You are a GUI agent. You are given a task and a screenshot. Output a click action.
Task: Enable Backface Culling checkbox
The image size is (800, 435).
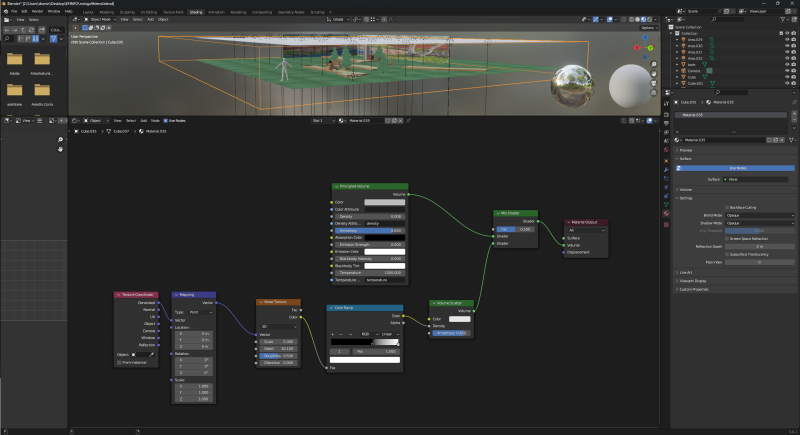pyautogui.click(x=727, y=208)
